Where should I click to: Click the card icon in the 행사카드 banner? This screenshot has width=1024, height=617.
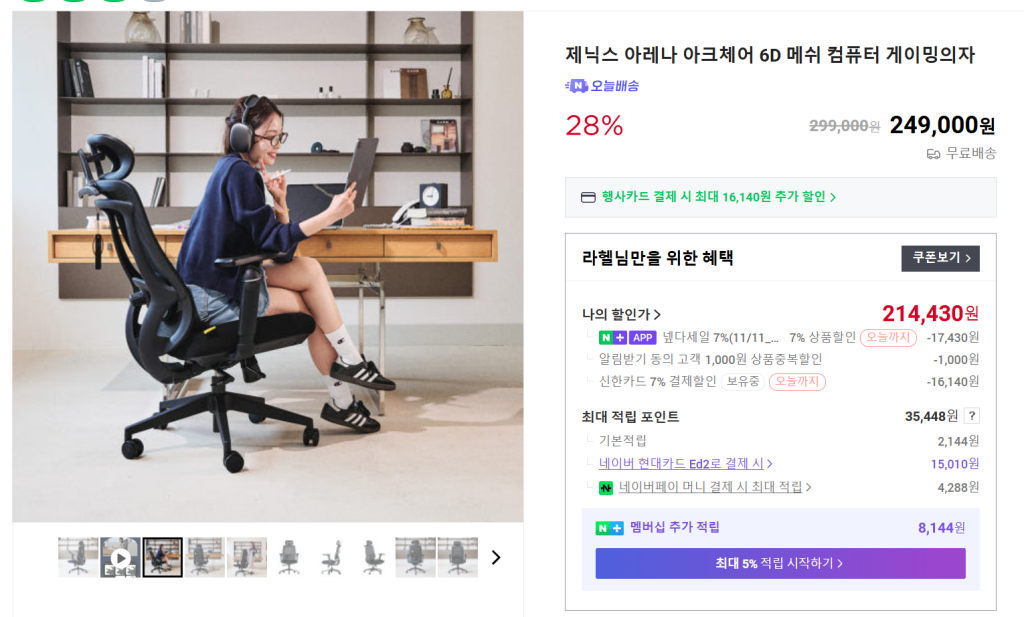click(x=588, y=197)
